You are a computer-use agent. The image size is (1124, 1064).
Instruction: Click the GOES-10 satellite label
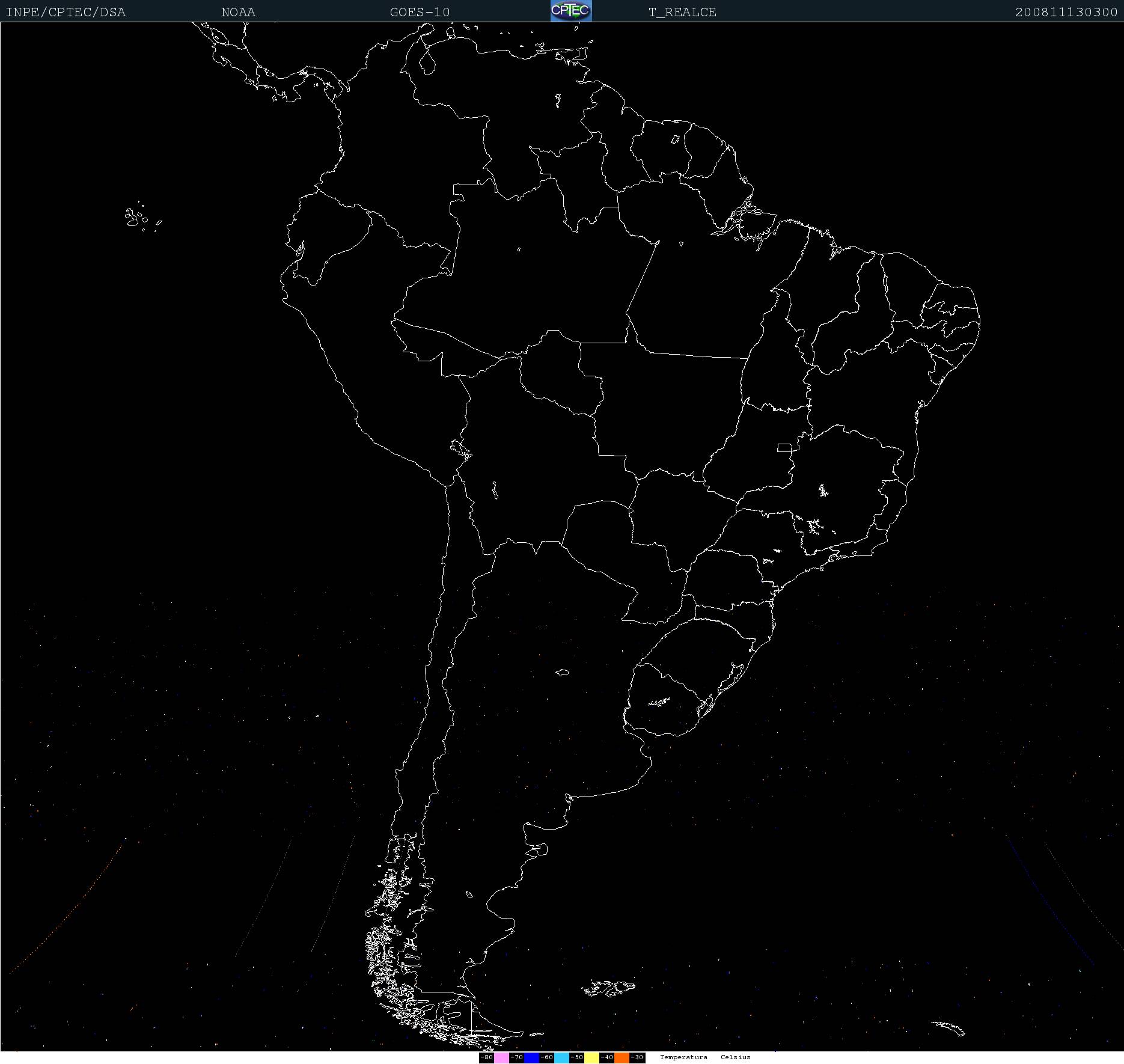pos(420,12)
